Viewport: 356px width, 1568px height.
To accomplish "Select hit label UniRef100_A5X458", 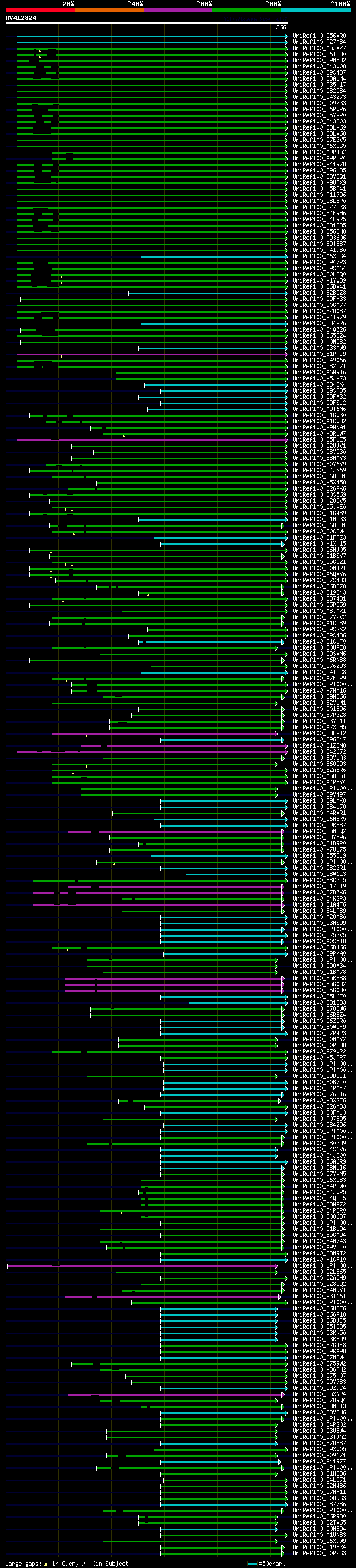I will click(x=319, y=482).
